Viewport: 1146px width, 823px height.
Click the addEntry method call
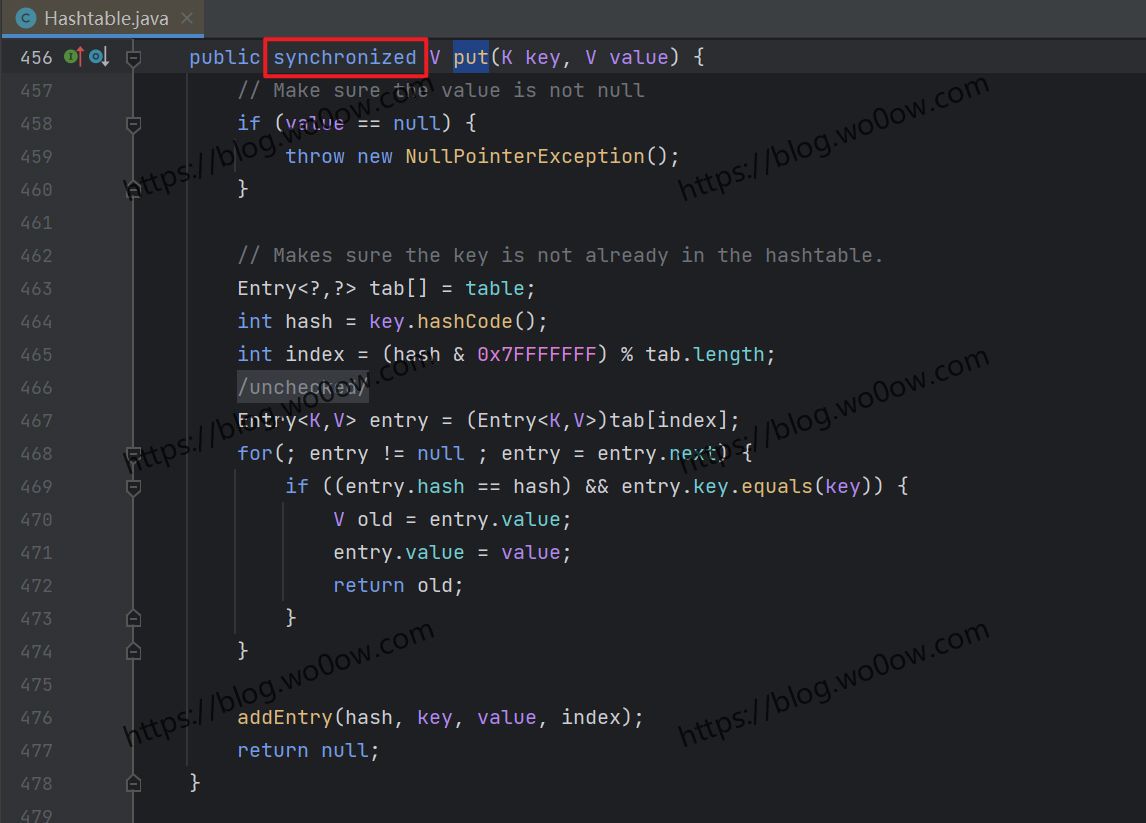(284, 717)
